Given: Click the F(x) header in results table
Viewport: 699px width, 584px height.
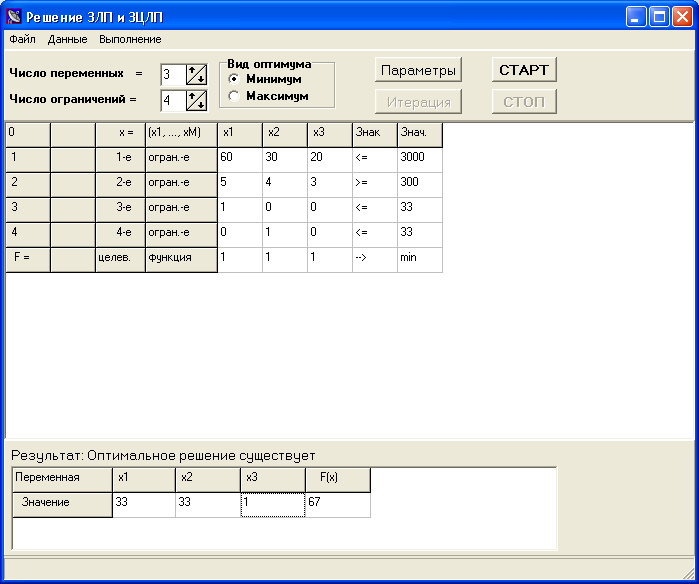Looking at the screenshot, I should tap(338, 480).
